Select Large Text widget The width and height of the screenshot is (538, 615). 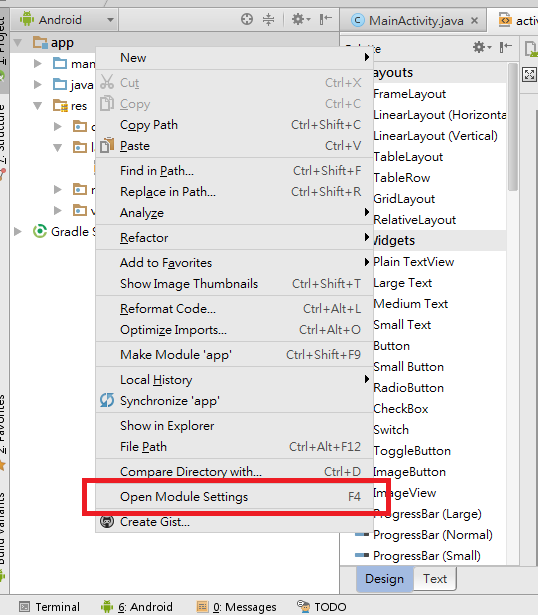coord(402,283)
